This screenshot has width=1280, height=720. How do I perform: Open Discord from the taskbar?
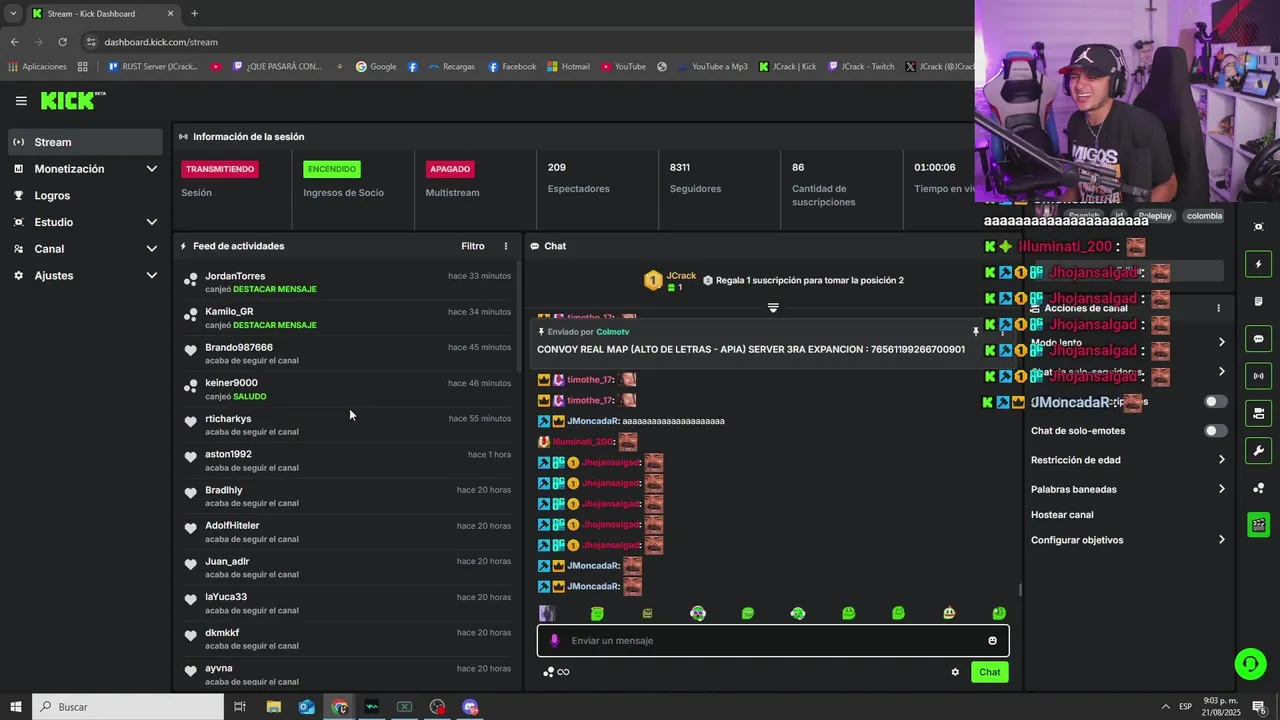470,707
